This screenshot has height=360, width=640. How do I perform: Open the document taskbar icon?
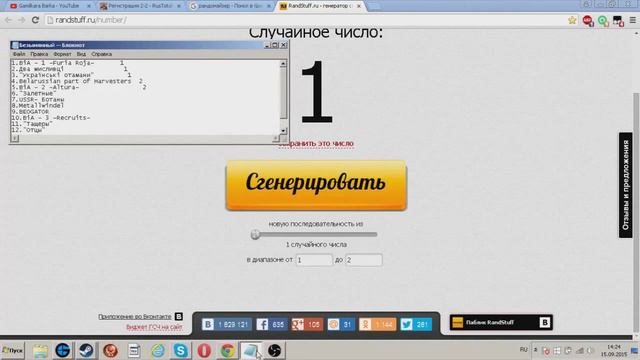point(134,351)
